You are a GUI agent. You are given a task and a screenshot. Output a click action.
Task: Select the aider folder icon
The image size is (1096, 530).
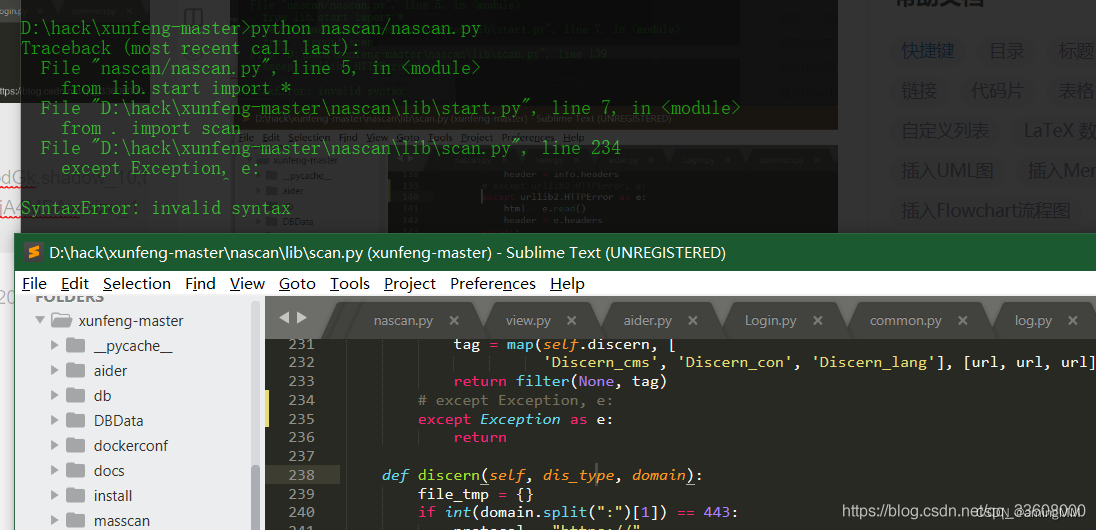75,371
